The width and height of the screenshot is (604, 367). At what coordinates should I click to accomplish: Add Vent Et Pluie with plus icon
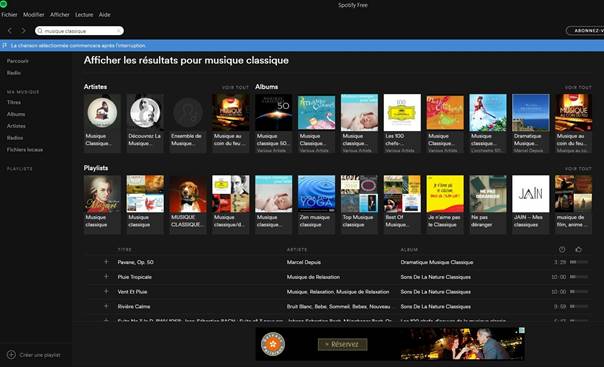[x=106, y=292]
